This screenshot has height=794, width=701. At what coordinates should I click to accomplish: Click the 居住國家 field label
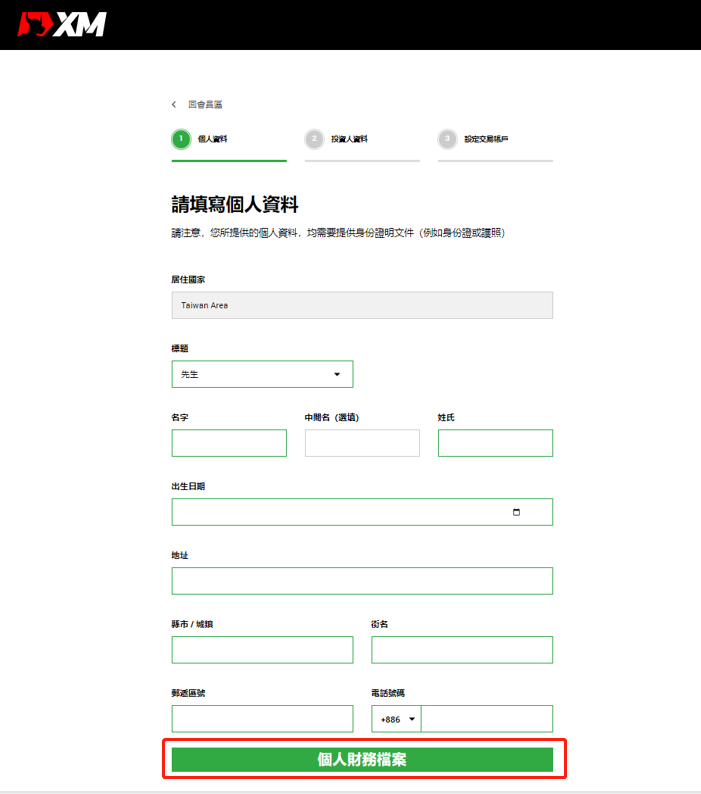coord(188,280)
